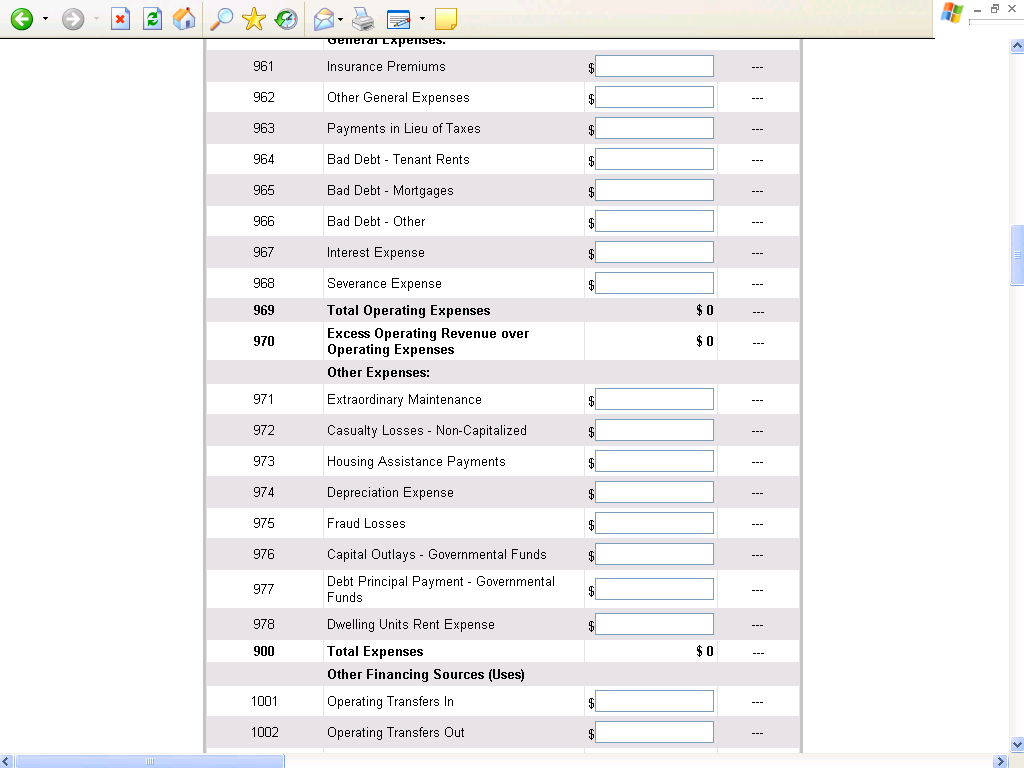Refresh the page with the green arrows icon
The width and height of the screenshot is (1024, 768).
pyautogui.click(x=152, y=19)
